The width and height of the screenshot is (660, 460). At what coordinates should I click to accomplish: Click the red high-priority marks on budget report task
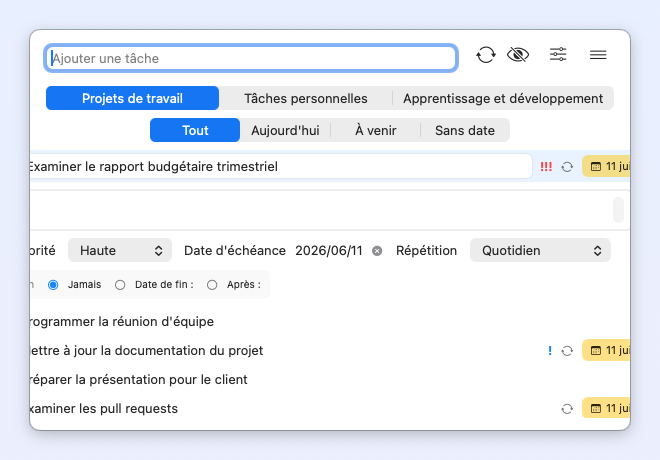click(546, 167)
